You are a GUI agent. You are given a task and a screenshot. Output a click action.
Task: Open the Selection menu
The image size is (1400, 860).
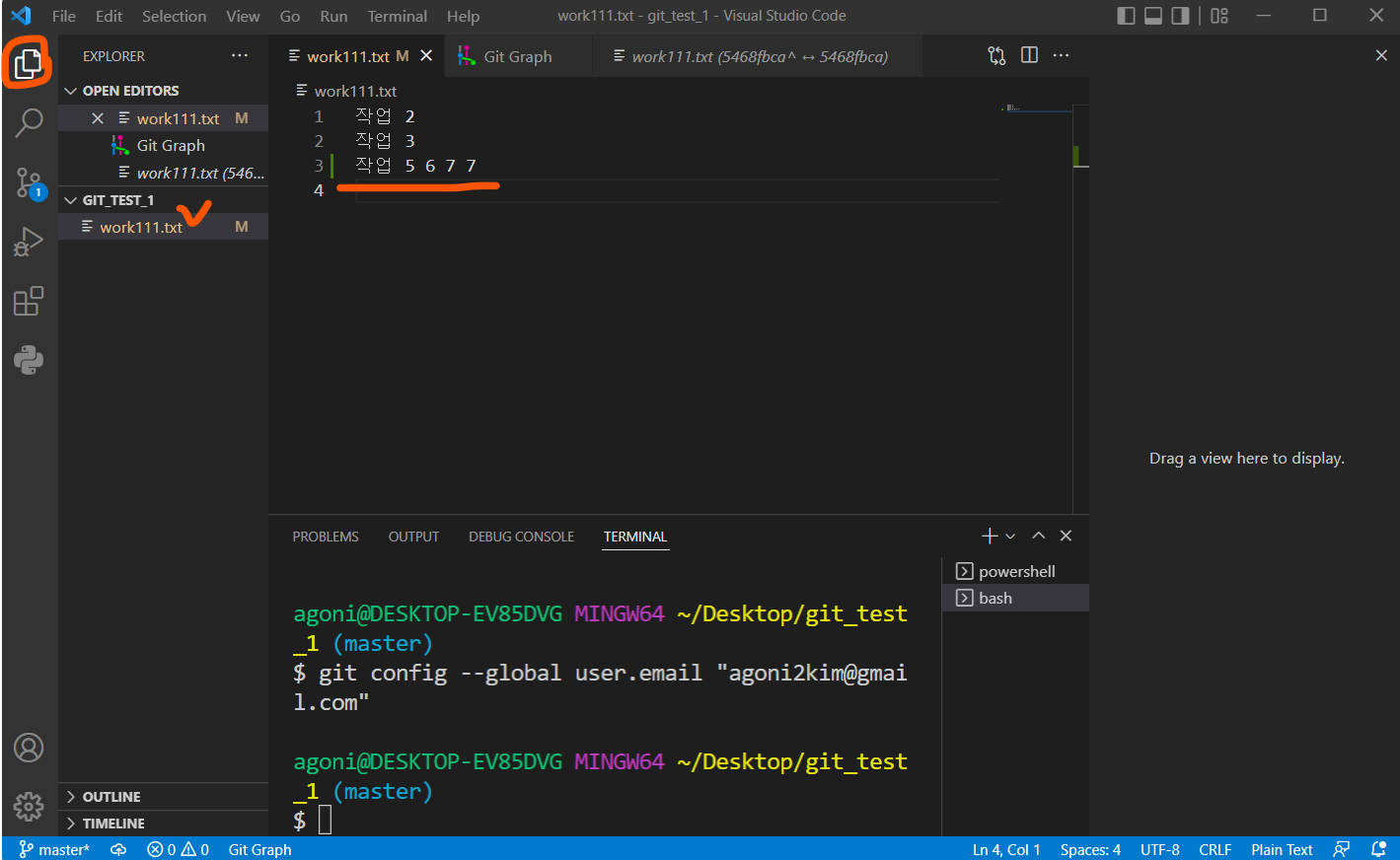pos(174,16)
